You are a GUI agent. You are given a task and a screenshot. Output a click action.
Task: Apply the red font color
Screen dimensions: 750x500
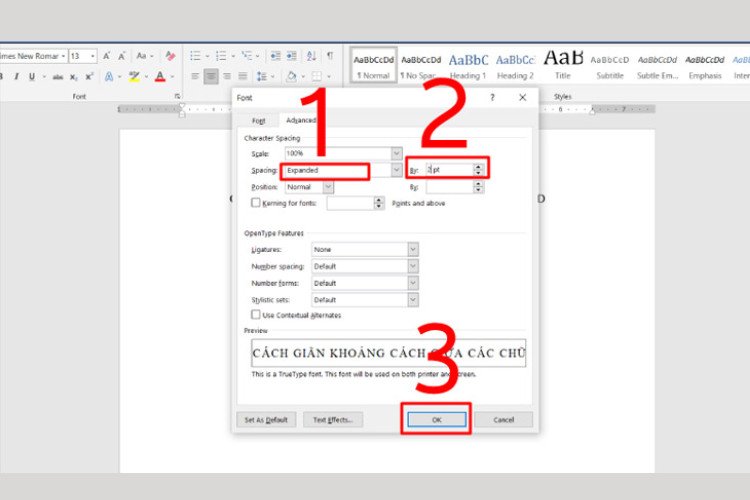[160, 77]
